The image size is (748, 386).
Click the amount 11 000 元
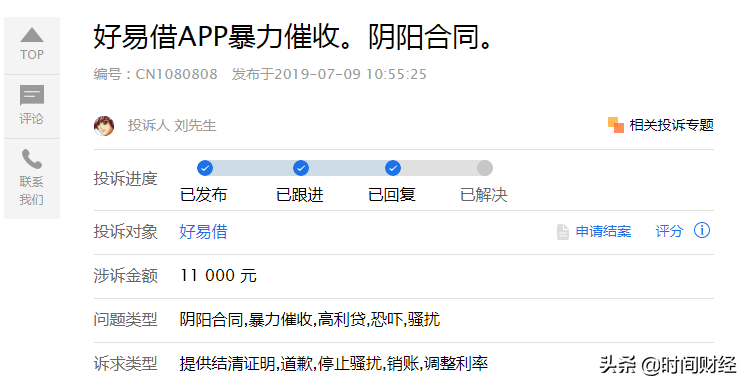pos(218,276)
